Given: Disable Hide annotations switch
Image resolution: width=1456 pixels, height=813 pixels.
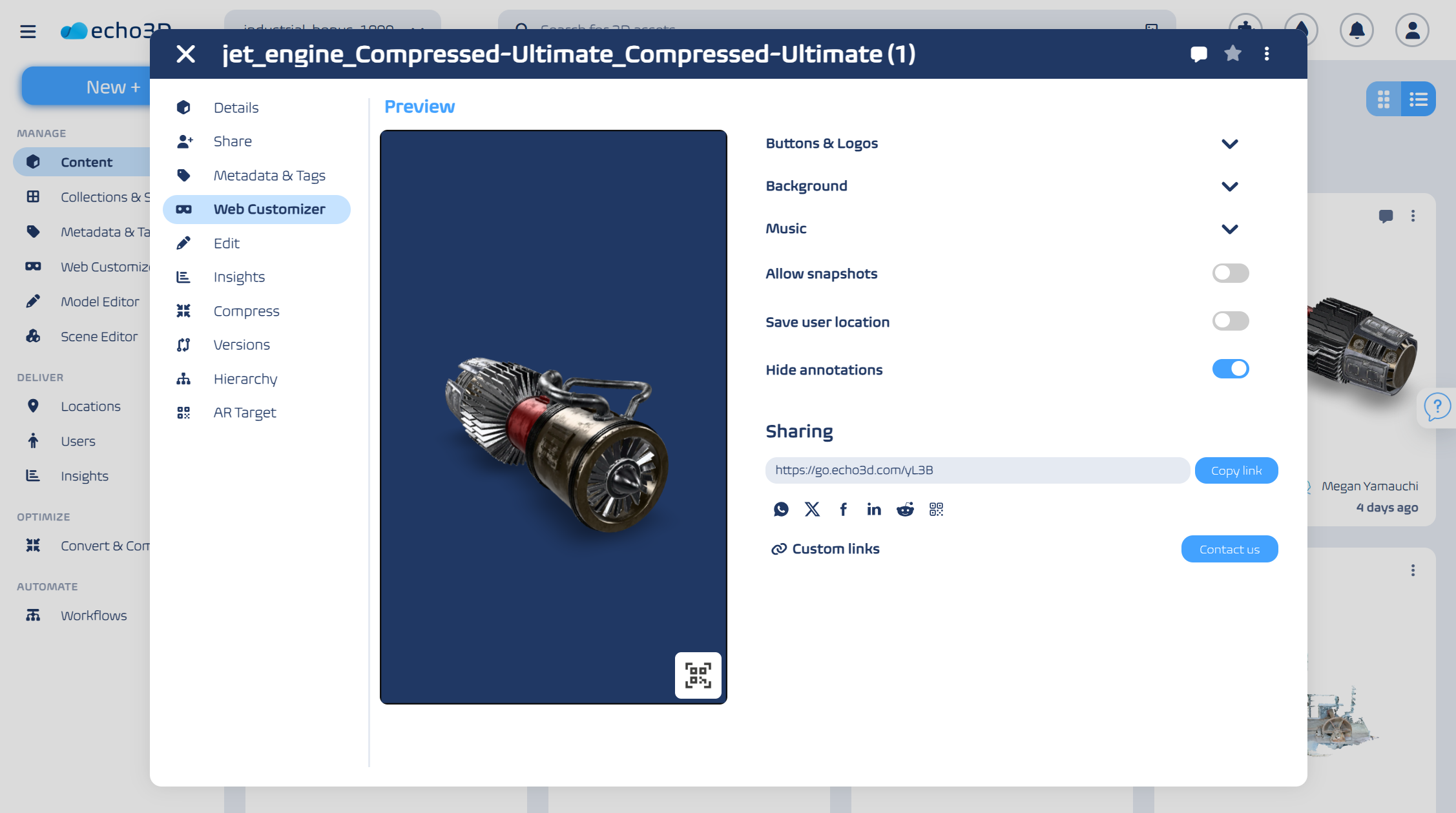Looking at the screenshot, I should (1230, 369).
